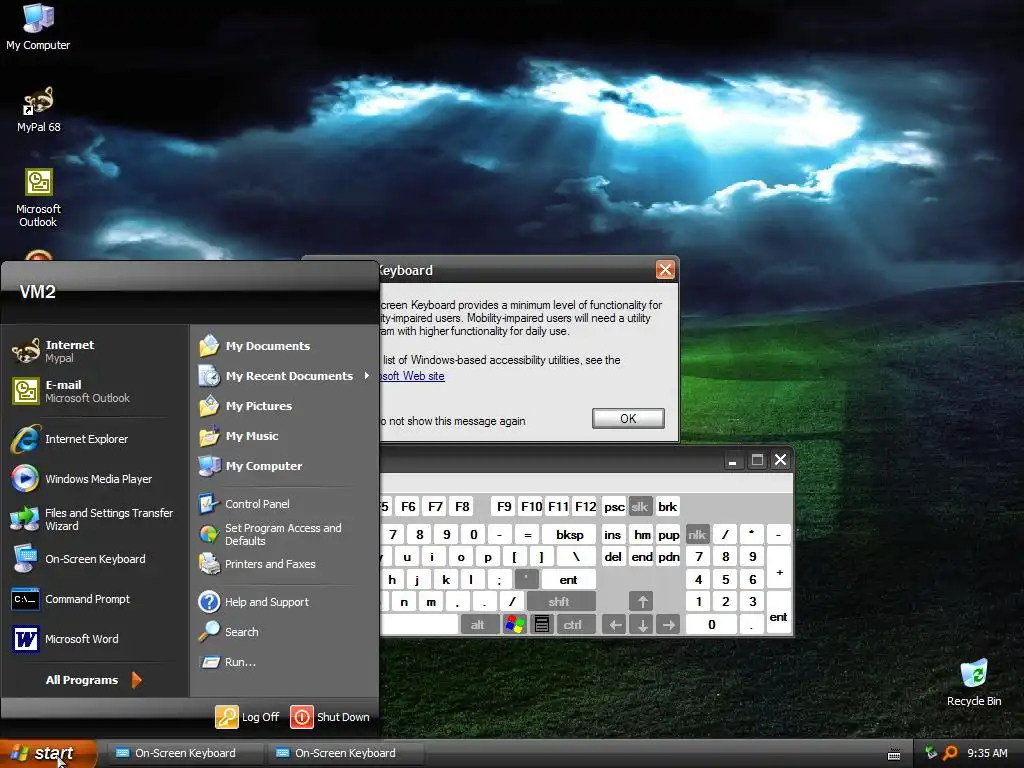Click the magnifier tray icon
The height and width of the screenshot is (768, 1024).
[950, 753]
